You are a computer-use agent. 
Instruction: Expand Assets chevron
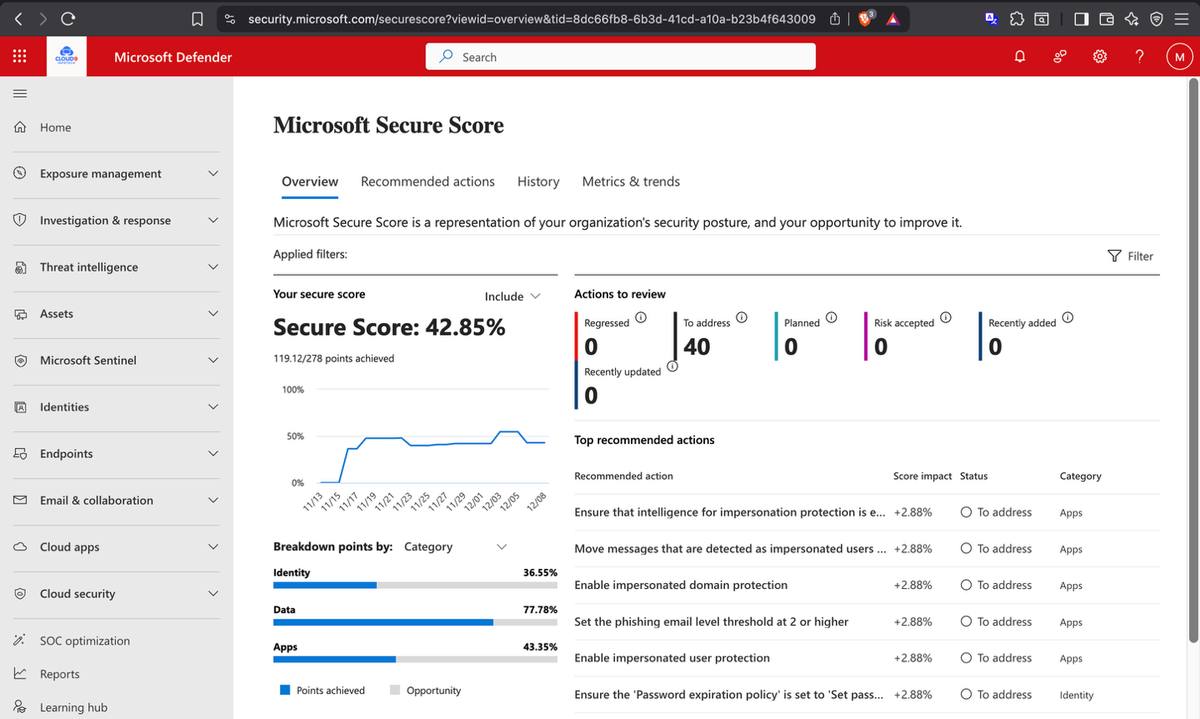click(x=213, y=314)
